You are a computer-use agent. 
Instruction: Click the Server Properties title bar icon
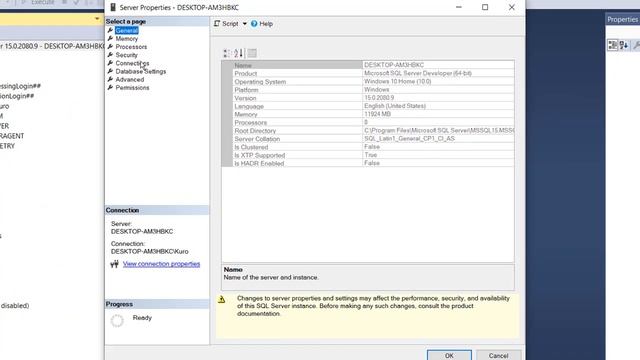point(113,7)
